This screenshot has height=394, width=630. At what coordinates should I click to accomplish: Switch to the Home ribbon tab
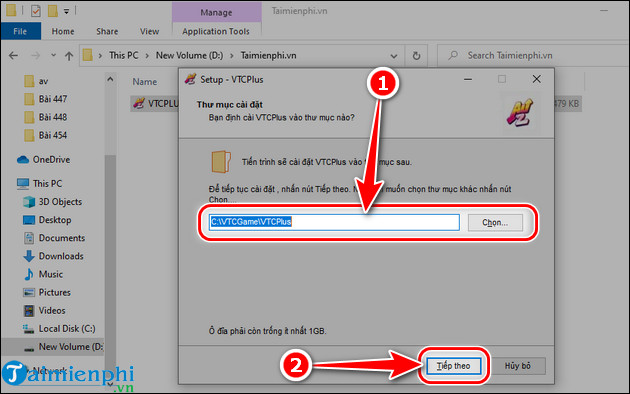(63, 31)
